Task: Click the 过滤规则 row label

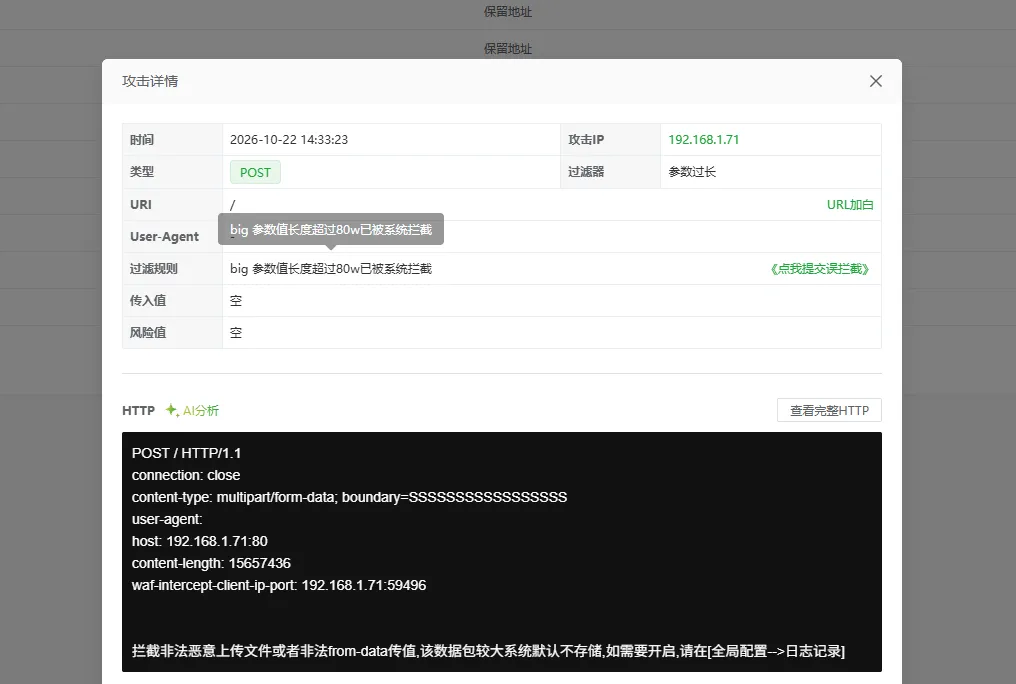Action: pos(154,268)
